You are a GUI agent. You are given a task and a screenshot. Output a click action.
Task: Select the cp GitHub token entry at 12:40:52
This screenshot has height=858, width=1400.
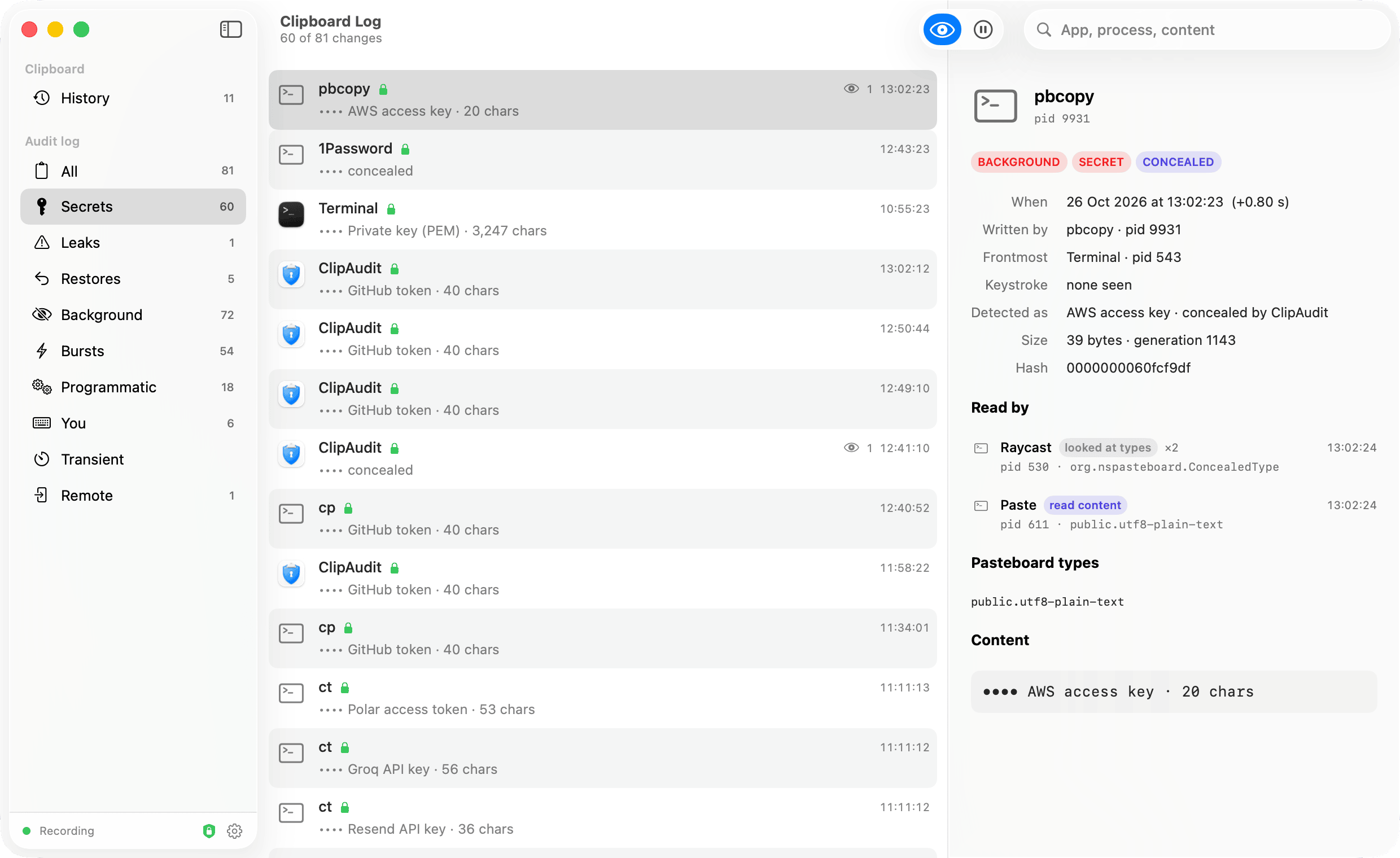click(x=602, y=519)
